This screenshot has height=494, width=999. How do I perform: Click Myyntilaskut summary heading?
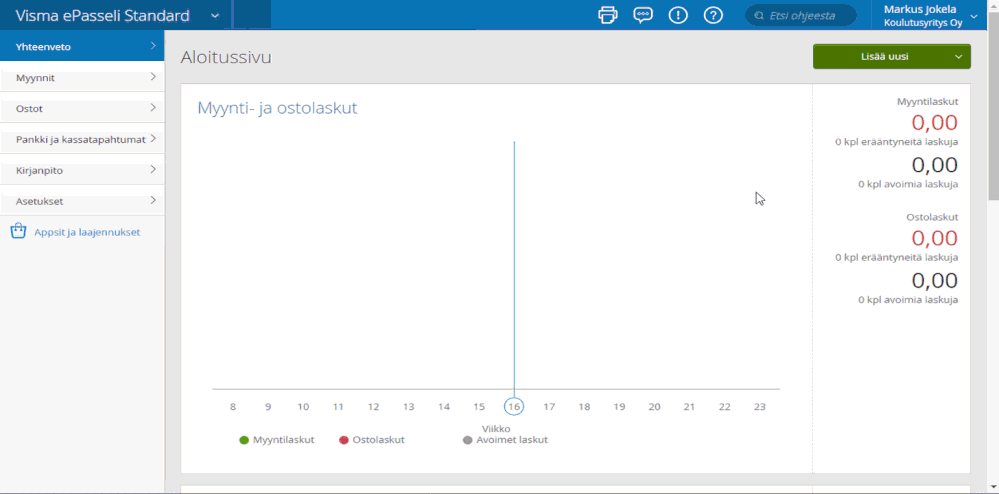coord(928,101)
